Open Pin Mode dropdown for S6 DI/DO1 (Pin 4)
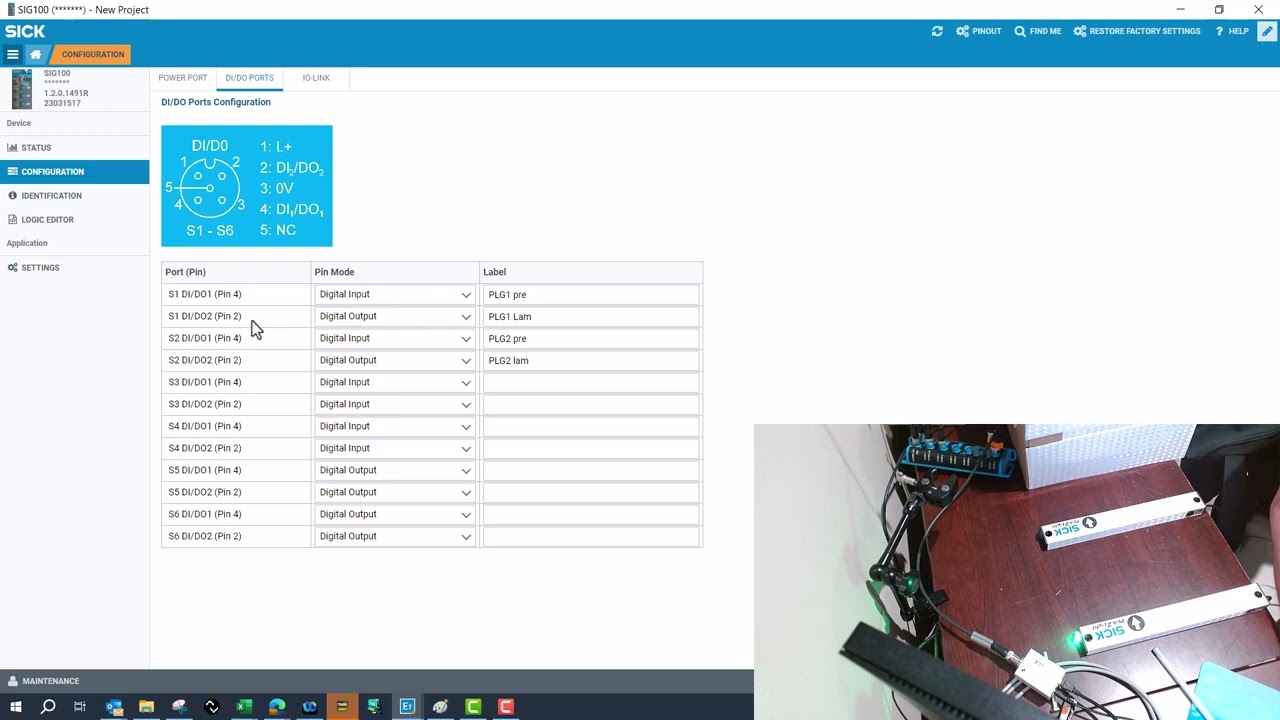Viewport: 1280px width, 720px height. pyautogui.click(x=394, y=514)
